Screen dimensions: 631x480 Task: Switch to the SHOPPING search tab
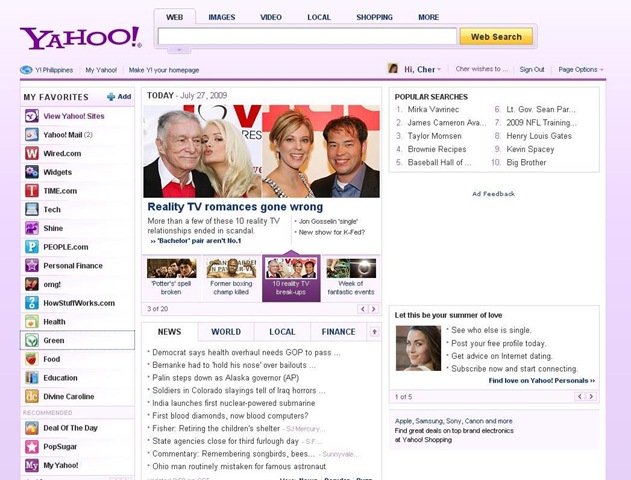click(374, 17)
